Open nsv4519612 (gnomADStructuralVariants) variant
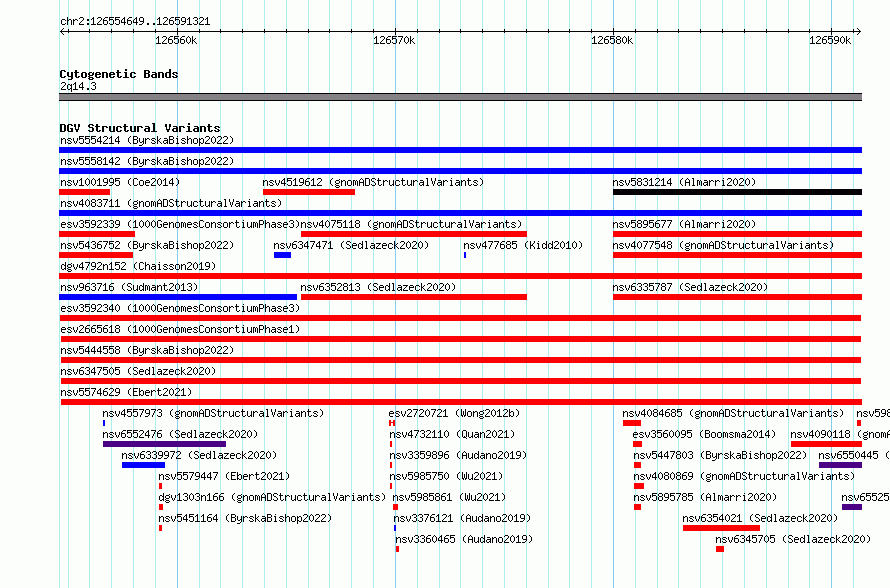The image size is (890, 588). click(x=373, y=182)
